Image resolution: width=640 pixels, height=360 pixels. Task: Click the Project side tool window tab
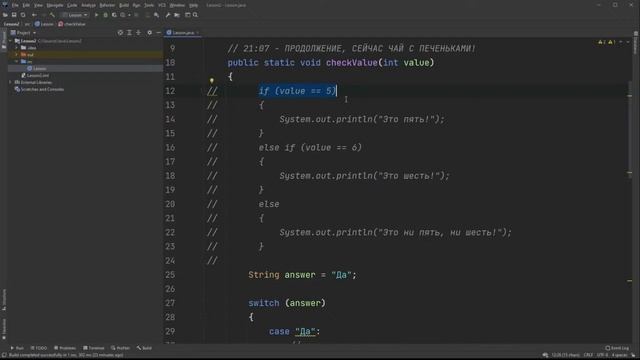4,41
